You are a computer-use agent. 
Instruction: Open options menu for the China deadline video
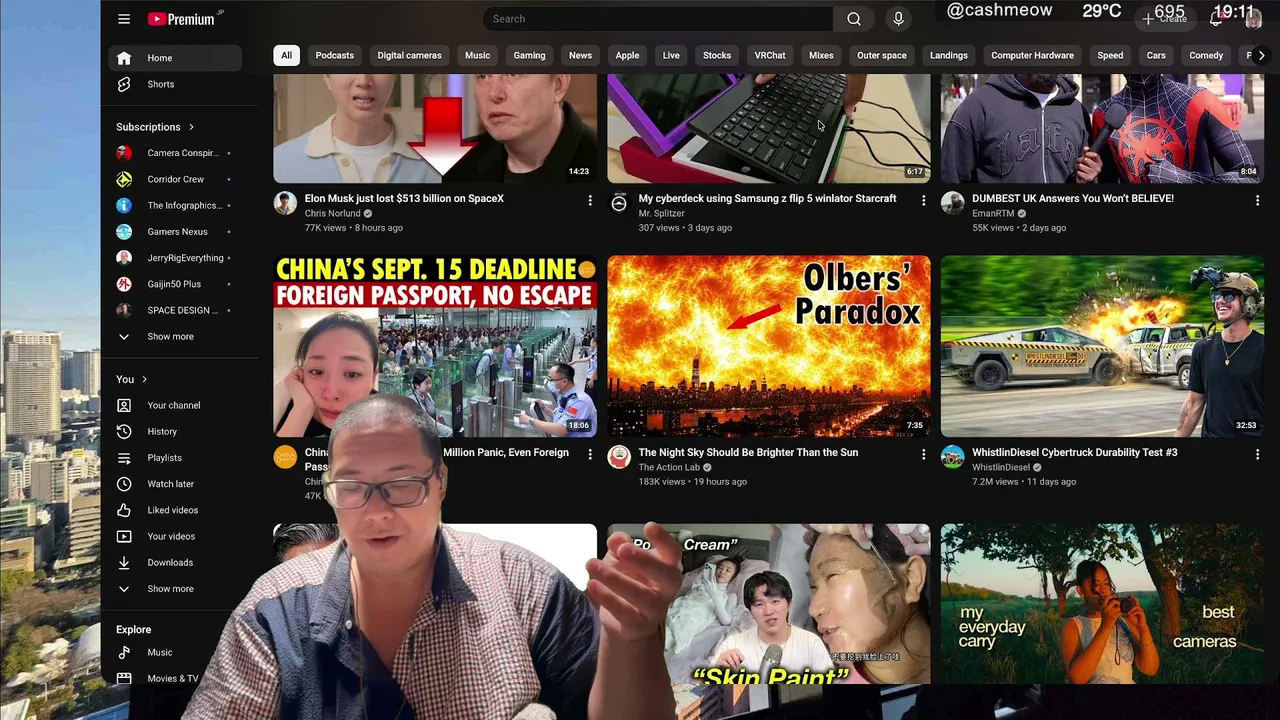point(590,455)
